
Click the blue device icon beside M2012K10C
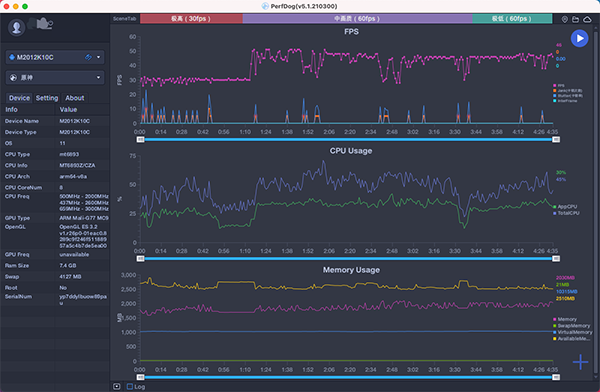click(x=12, y=57)
